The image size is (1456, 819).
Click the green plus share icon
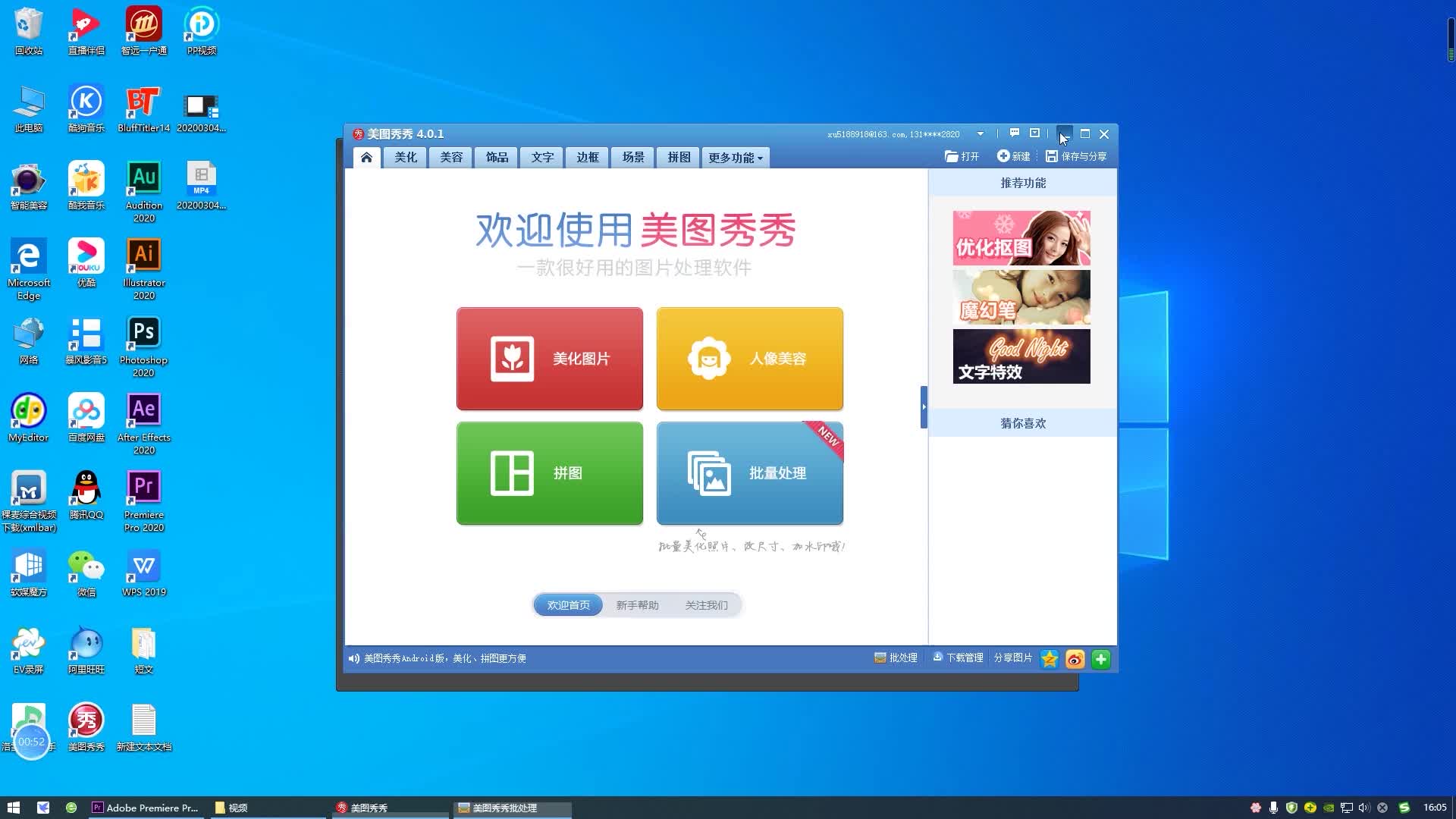click(1100, 659)
